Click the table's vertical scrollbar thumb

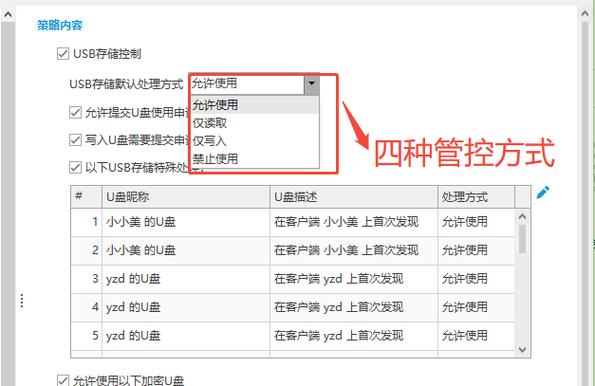pyautogui.click(x=523, y=239)
